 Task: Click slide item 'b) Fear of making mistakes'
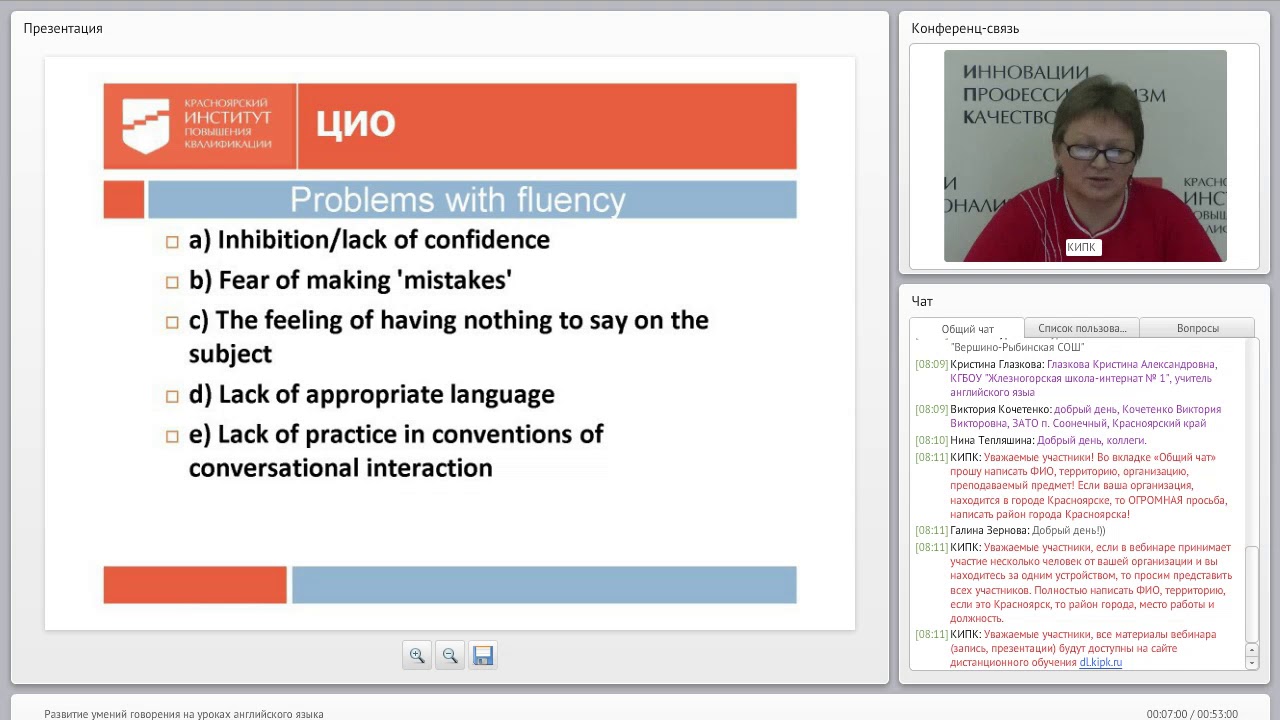click(x=350, y=280)
